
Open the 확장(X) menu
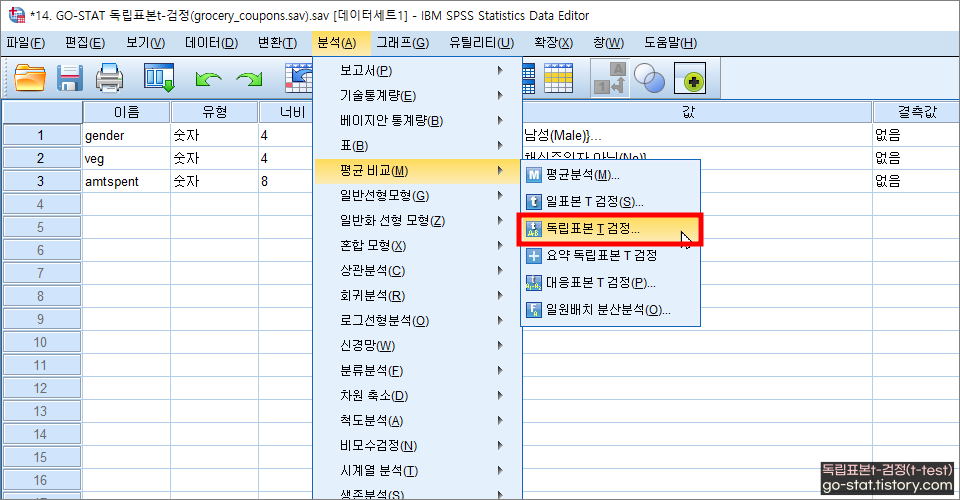[553, 43]
